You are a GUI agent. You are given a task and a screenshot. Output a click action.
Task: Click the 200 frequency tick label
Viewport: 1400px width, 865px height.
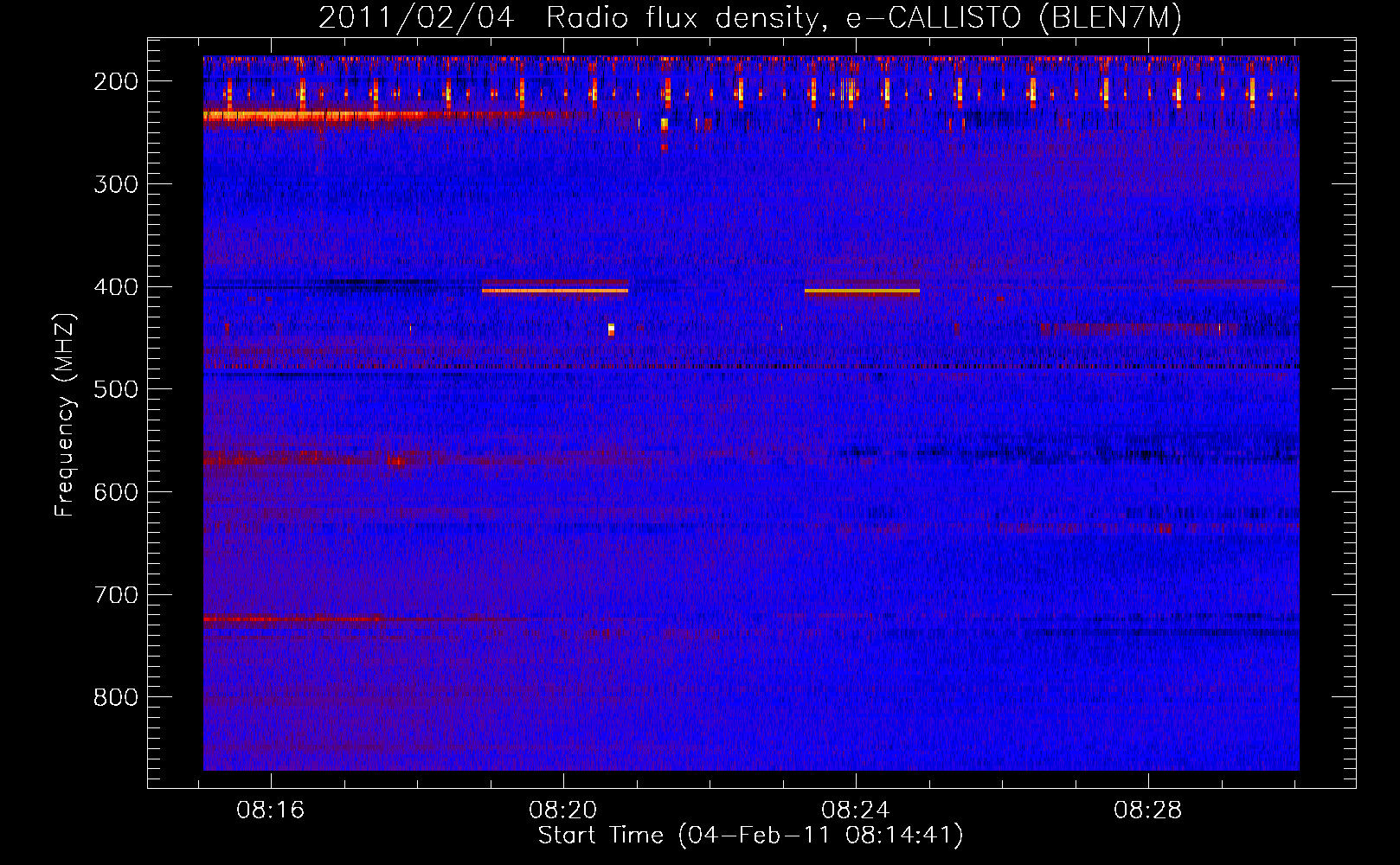click(x=116, y=81)
